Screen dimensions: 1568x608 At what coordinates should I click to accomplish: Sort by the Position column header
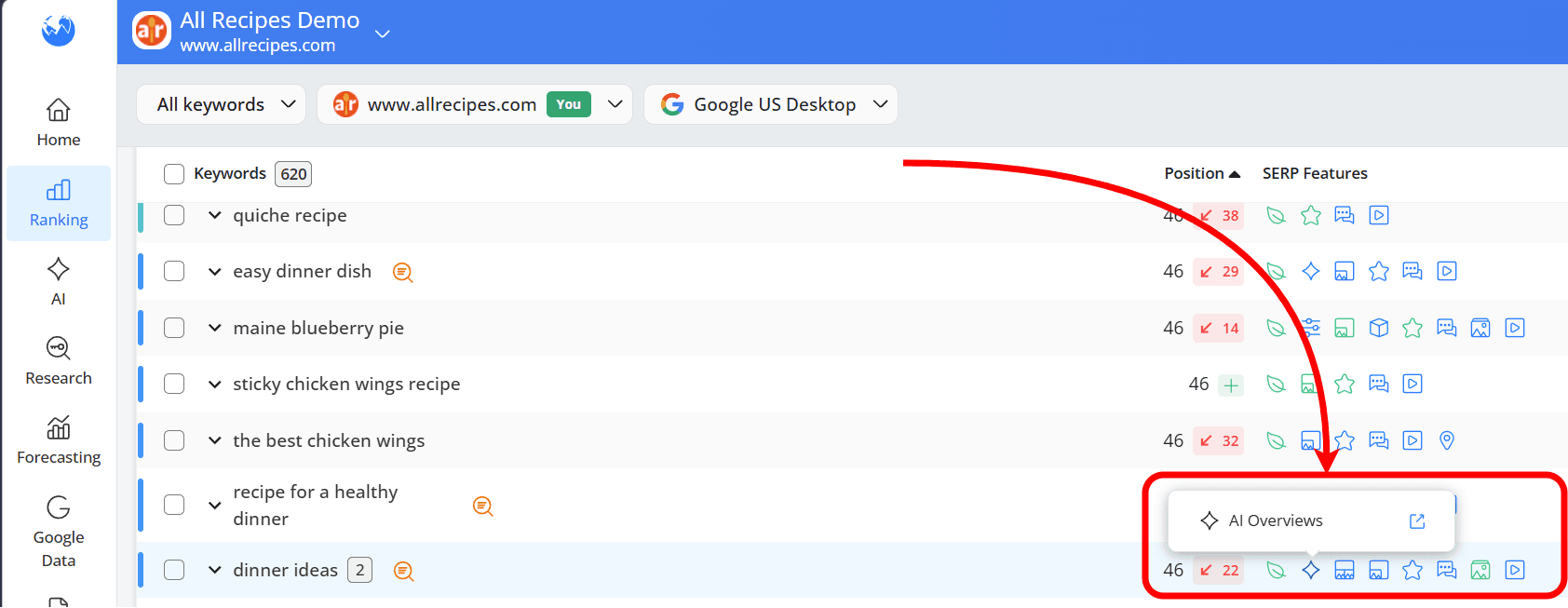point(1202,173)
